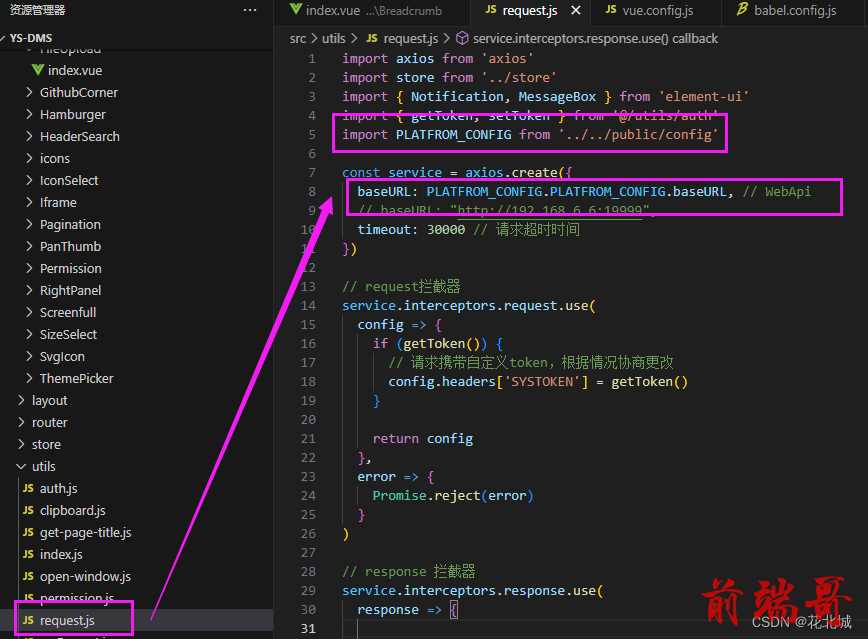Open the explorer more actions ellipsis
Image resolution: width=868 pixels, height=639 pixels.
coord(250,10)
